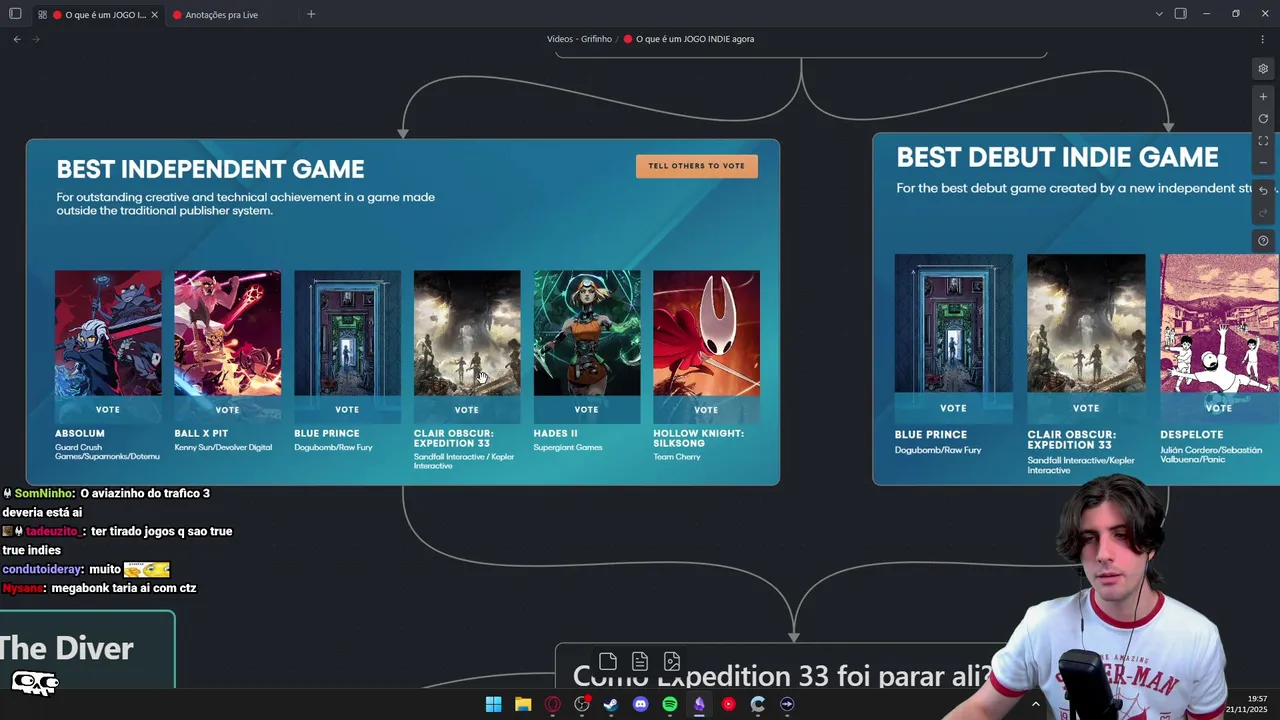Add card to canvas icon
The width and height of the screenshot is (1280, 720).
point(608,662)
